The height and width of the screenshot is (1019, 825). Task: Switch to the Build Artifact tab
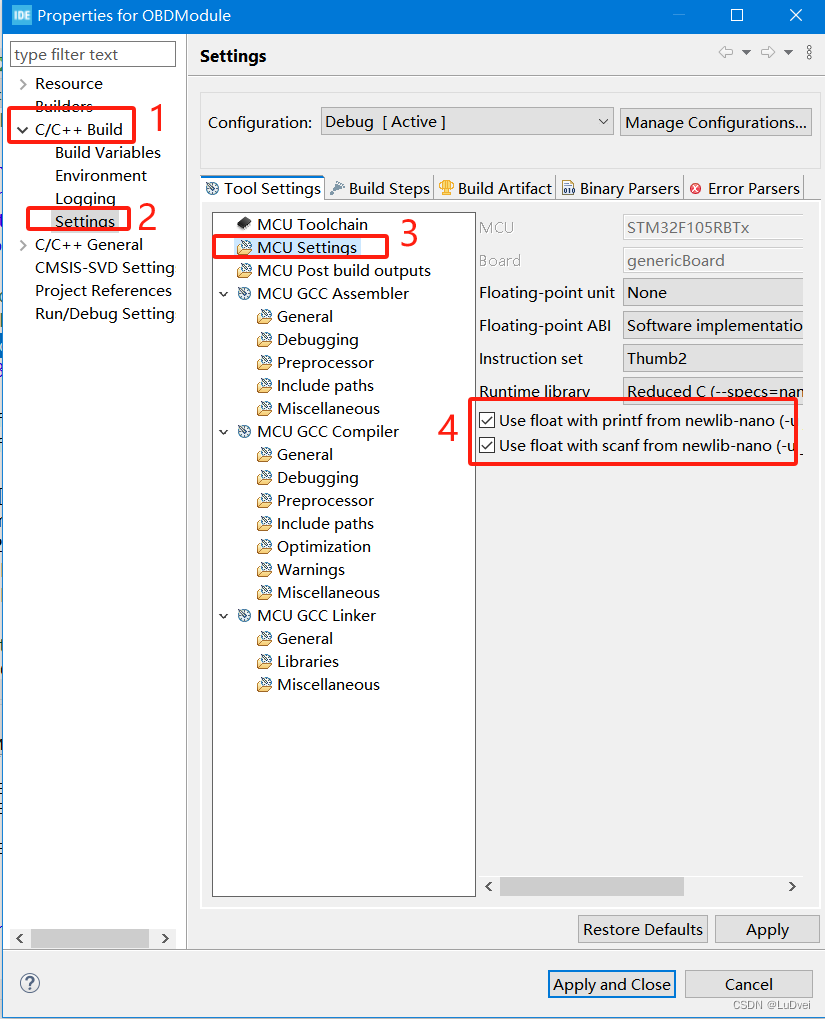(495, 188)
